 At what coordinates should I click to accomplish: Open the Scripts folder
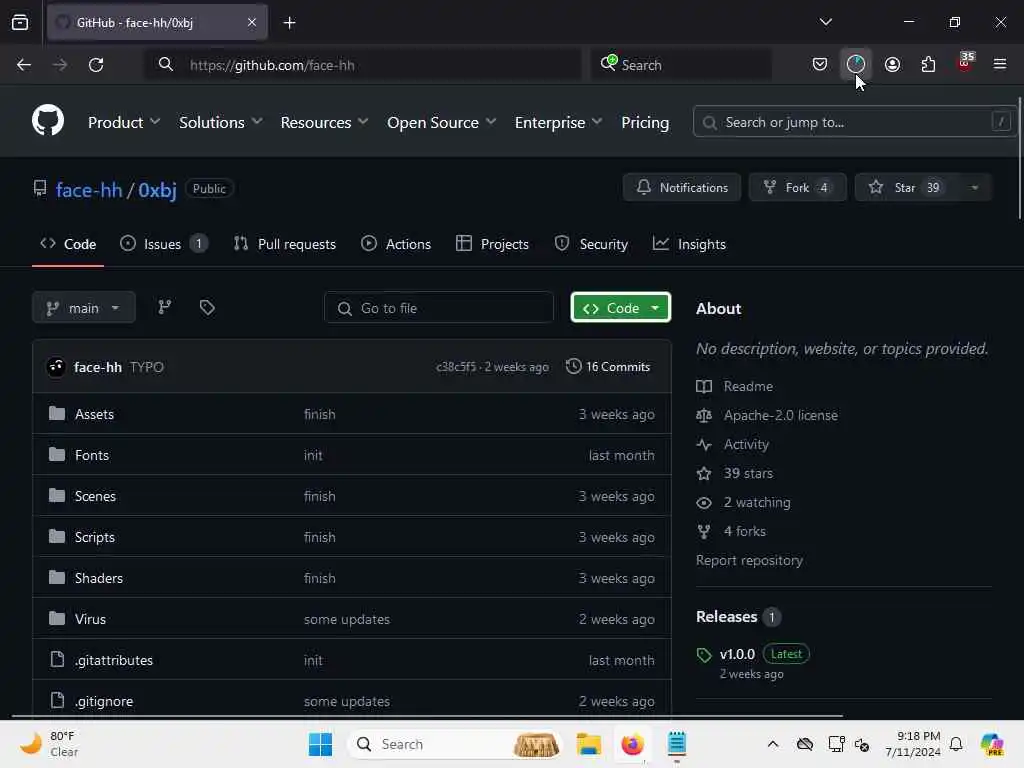pyautogui.click(x=95, y=537)
